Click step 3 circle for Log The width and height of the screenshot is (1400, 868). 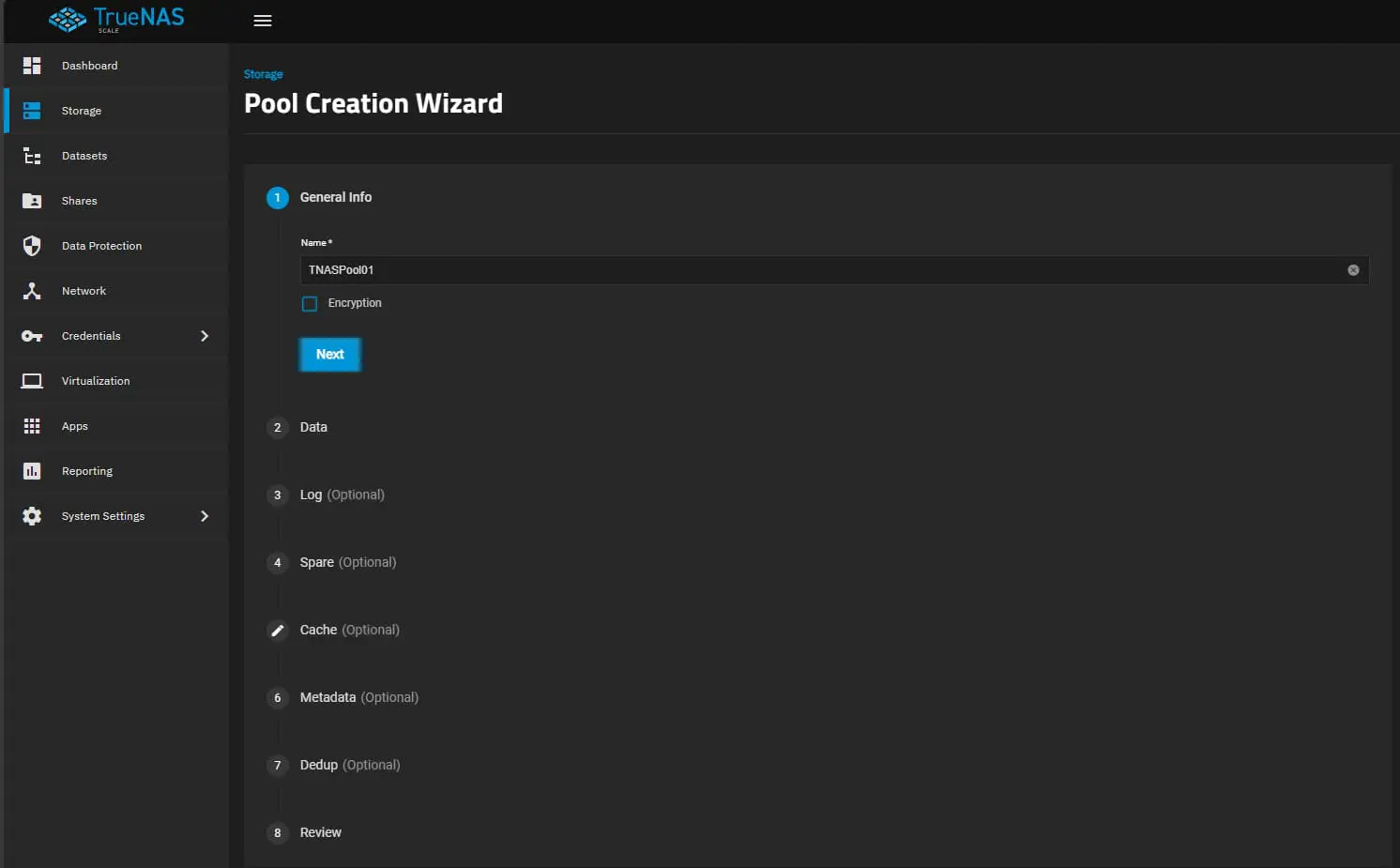278,495
